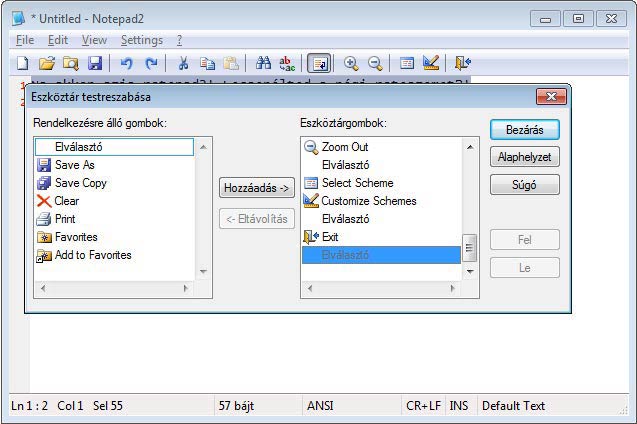Maximize the Notepad2 window
The height and width of the screenshot is (424, 637).
click(x=578, y=19)
